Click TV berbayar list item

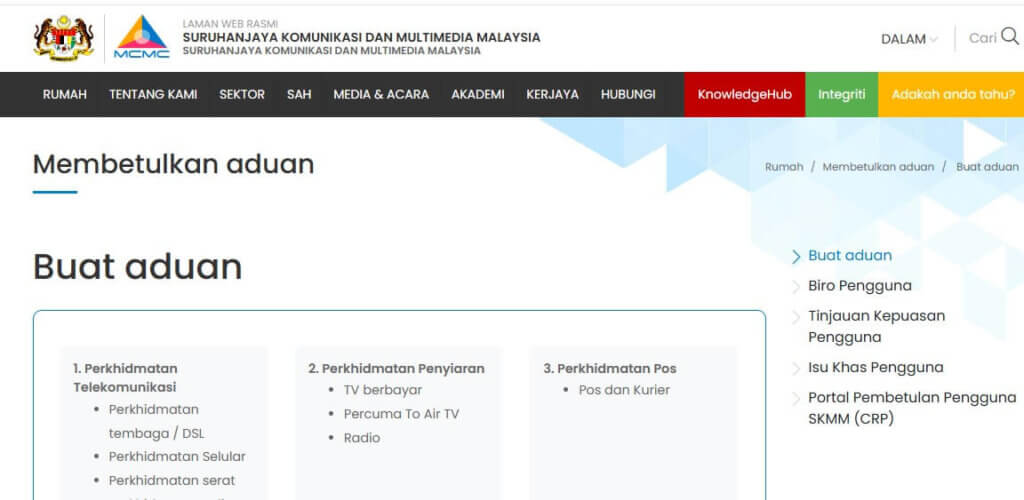pyautogui.click(x=383, y=390)
